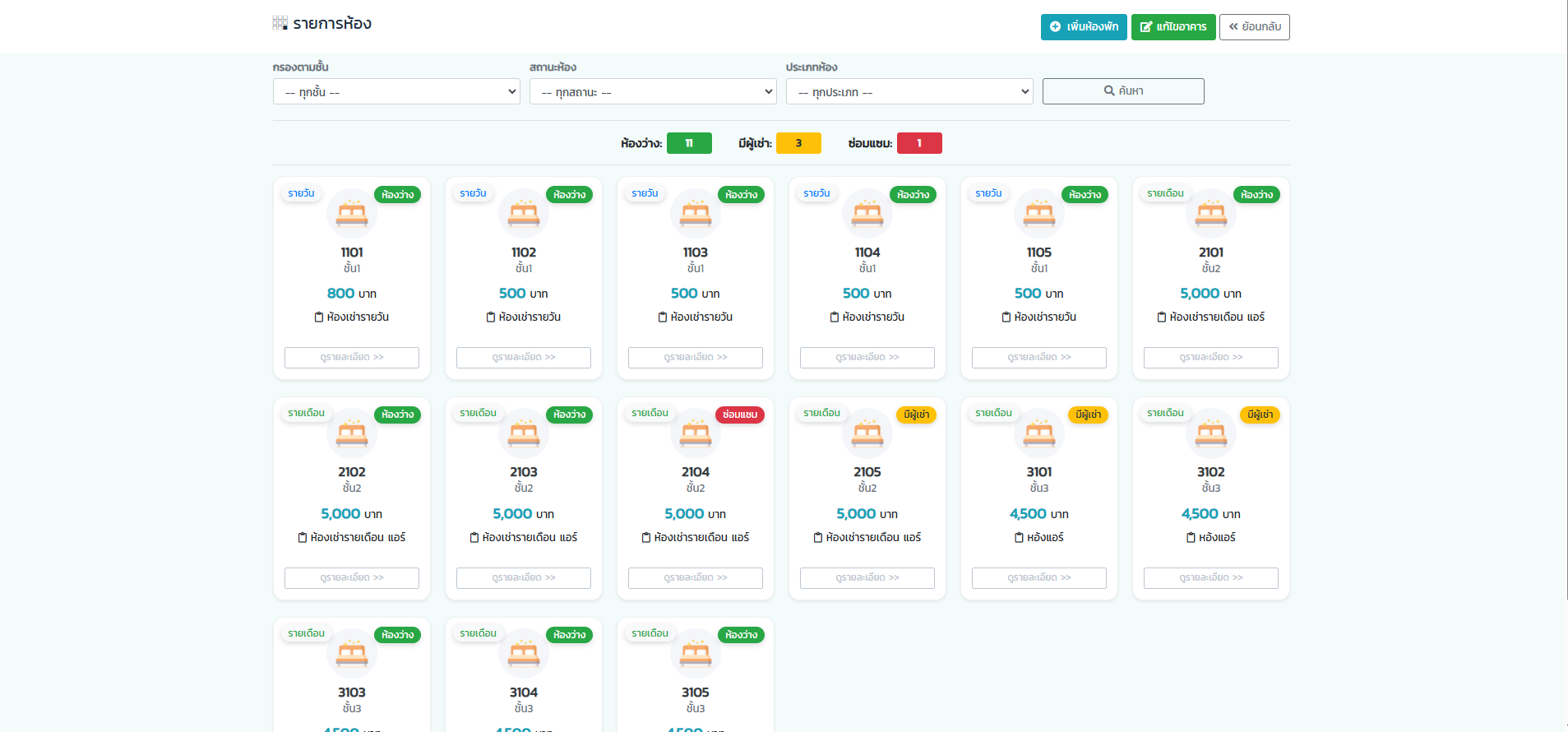1568x732 pixels.
Task: Click the ห้องว่าง badge on room 3105
Action: 742,635
